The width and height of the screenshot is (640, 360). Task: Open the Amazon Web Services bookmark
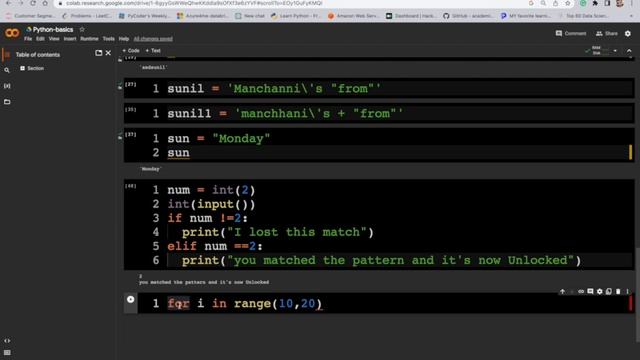coord(353,16)
